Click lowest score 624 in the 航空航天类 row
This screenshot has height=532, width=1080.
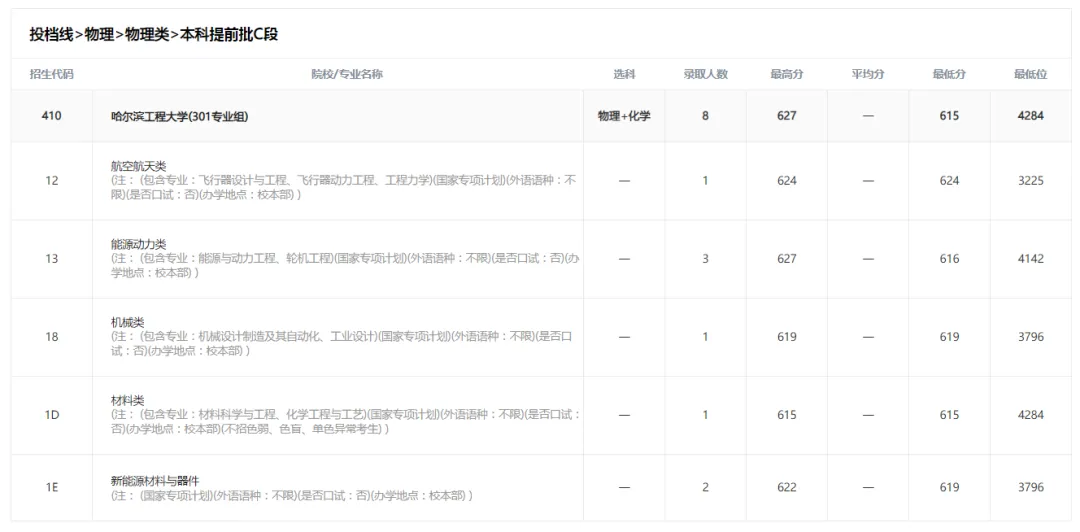click(x=949, y=181)
